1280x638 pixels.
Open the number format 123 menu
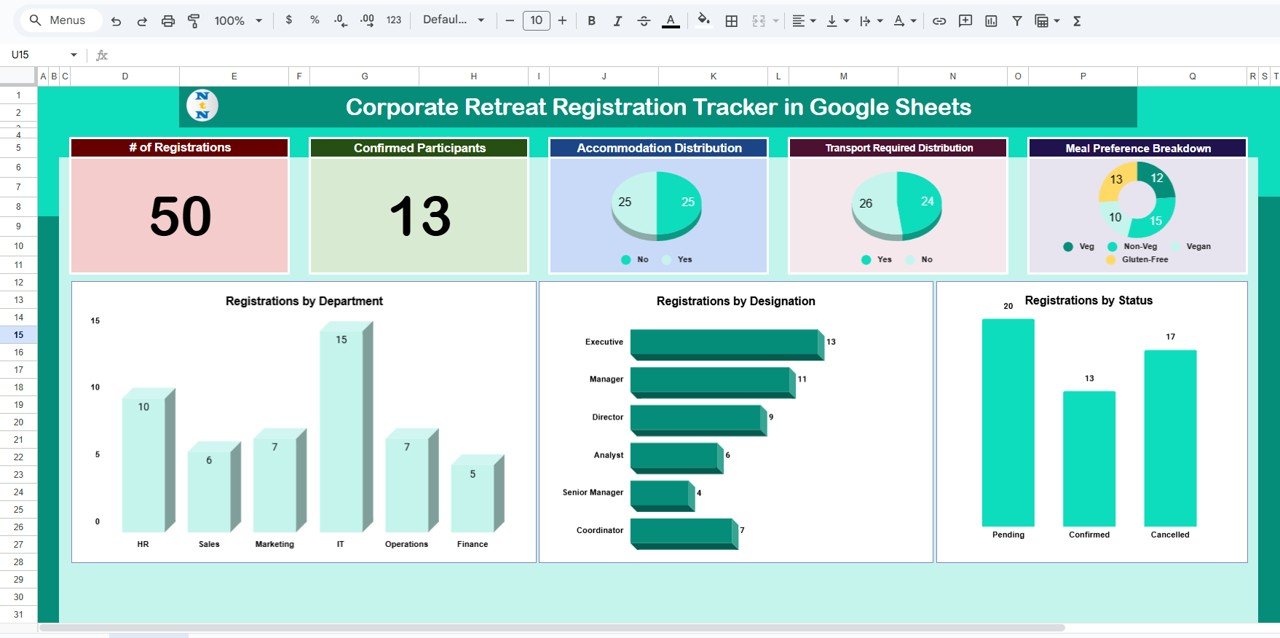(392, 20)
